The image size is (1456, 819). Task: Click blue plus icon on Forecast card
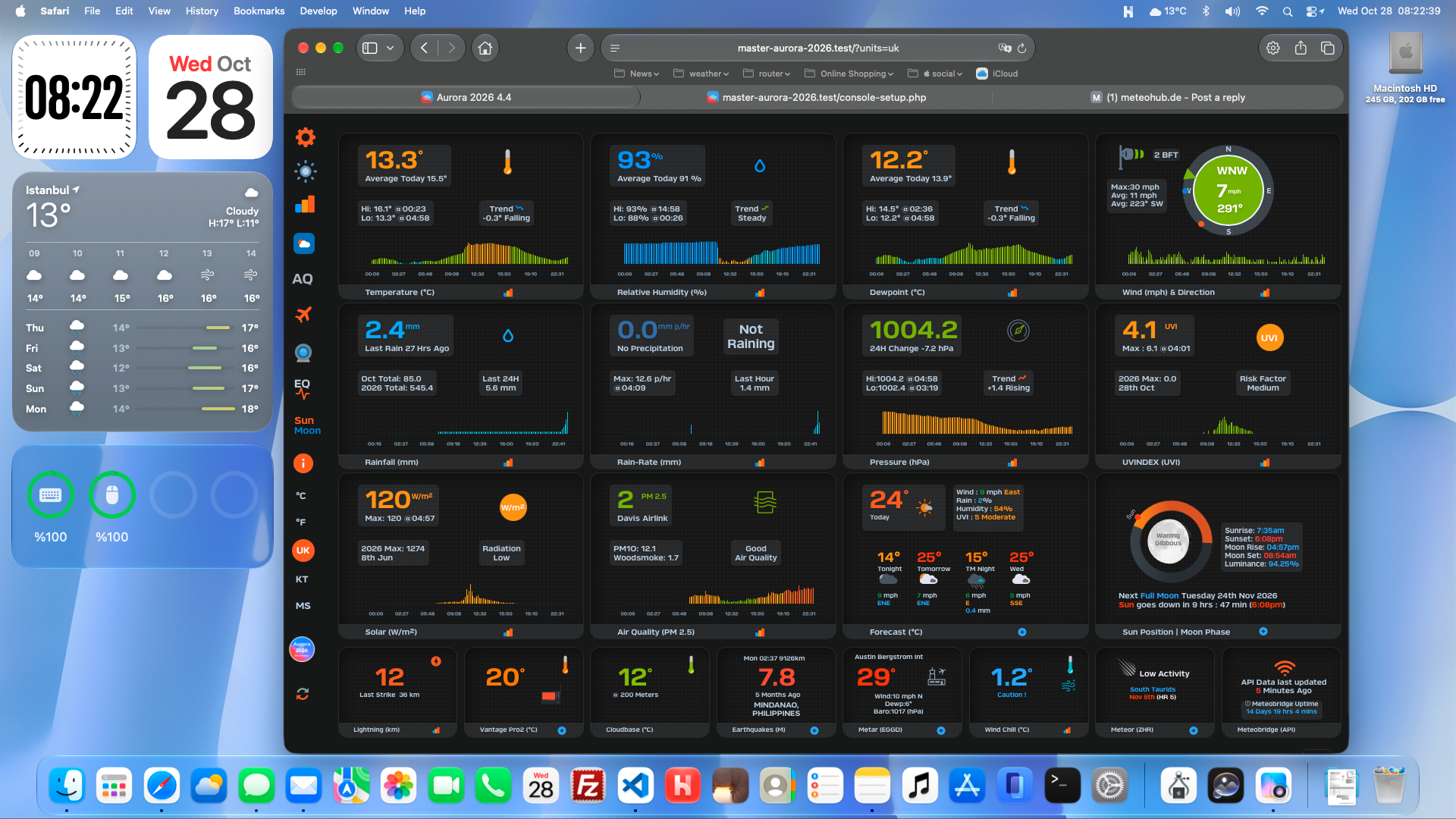pyautogui.click(x=1022, y=632)
